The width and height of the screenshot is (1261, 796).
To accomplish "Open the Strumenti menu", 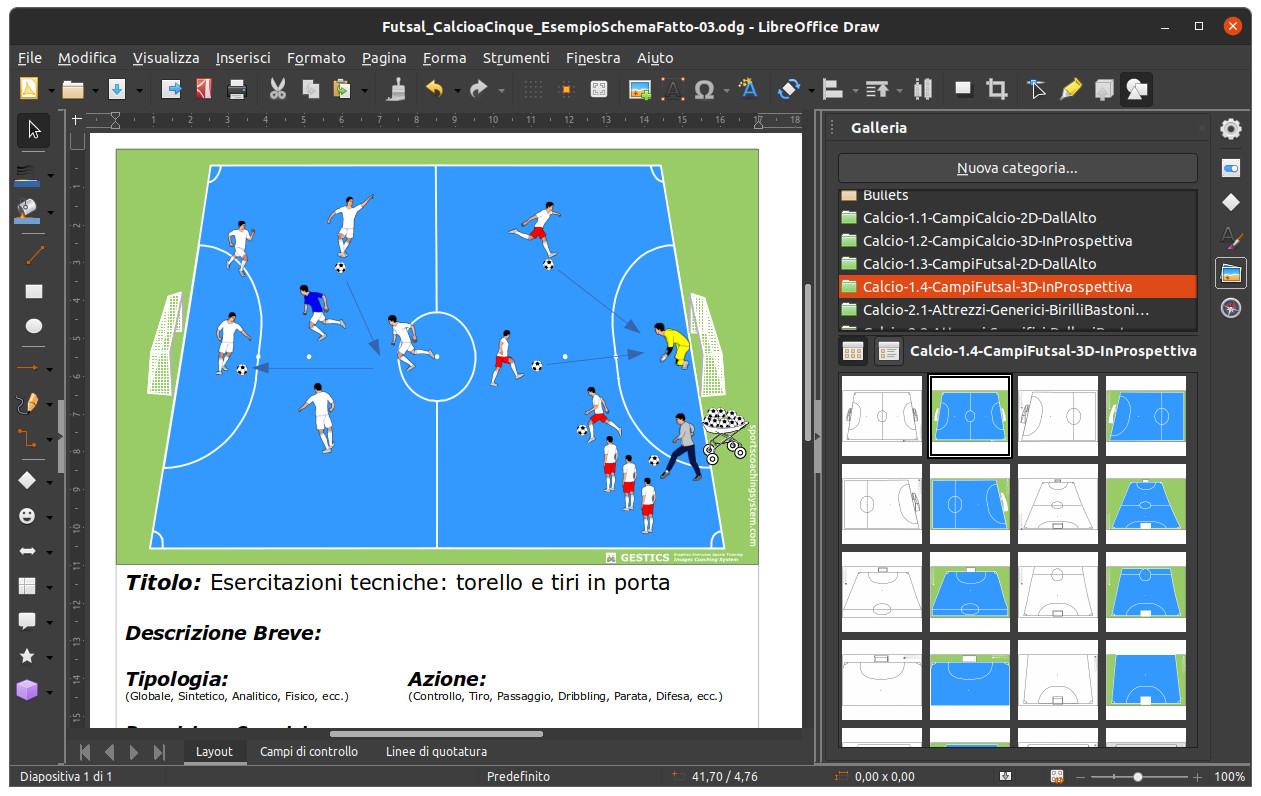I will [516, 58].
